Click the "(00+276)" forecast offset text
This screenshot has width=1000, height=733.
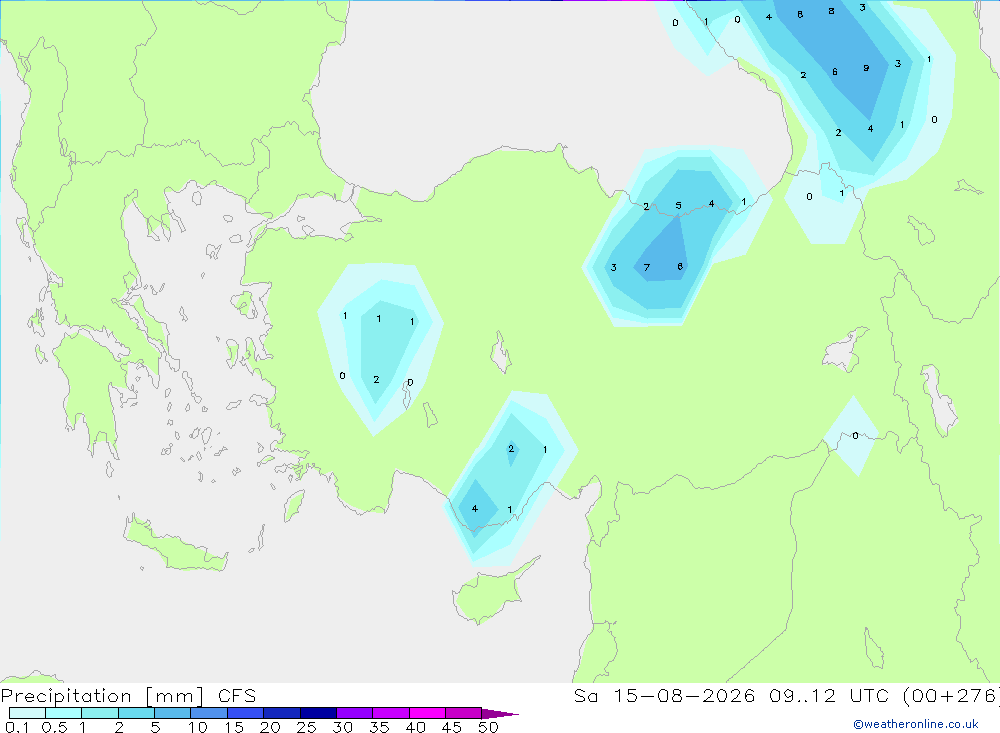[950, 696]
